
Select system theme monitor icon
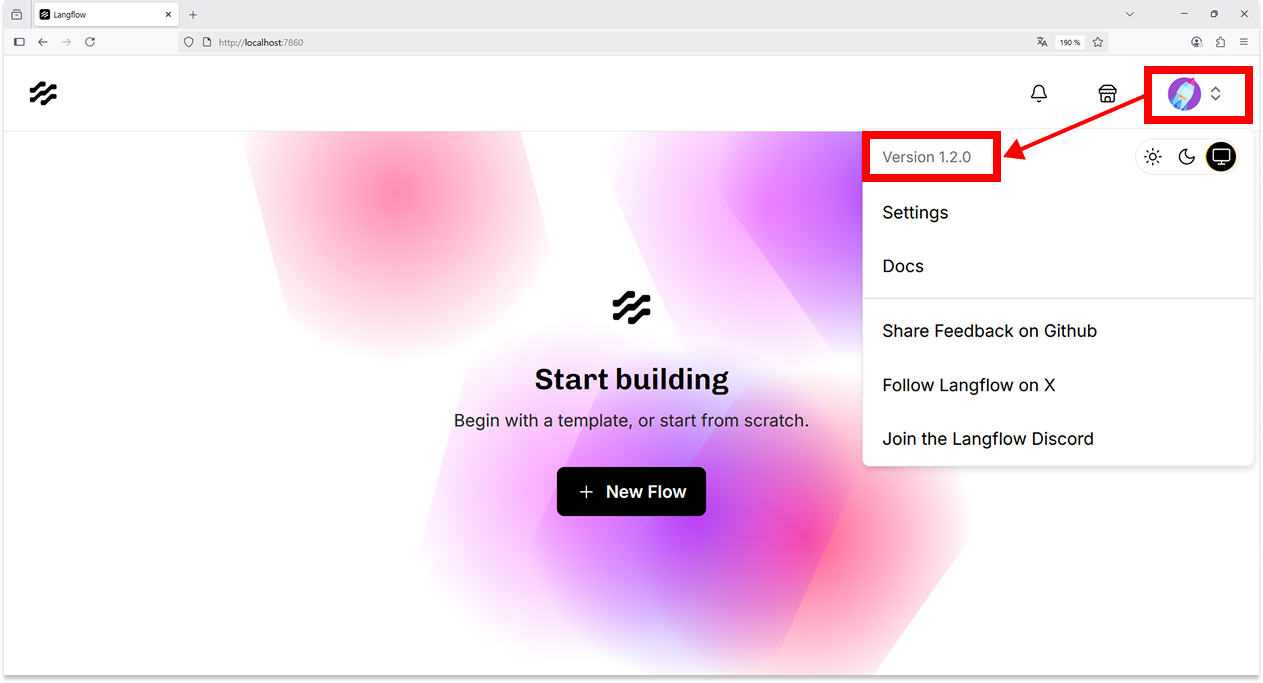(1221, 157)
